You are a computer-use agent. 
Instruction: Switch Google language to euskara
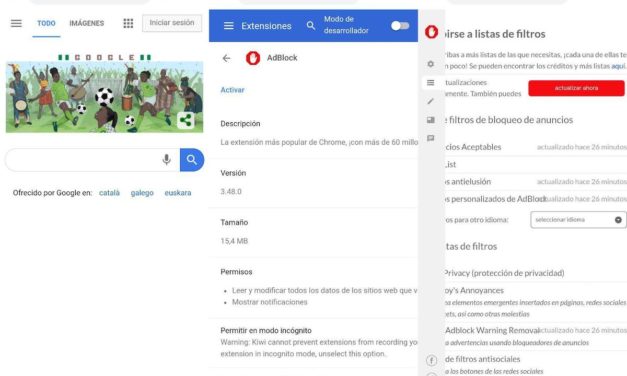178,193
